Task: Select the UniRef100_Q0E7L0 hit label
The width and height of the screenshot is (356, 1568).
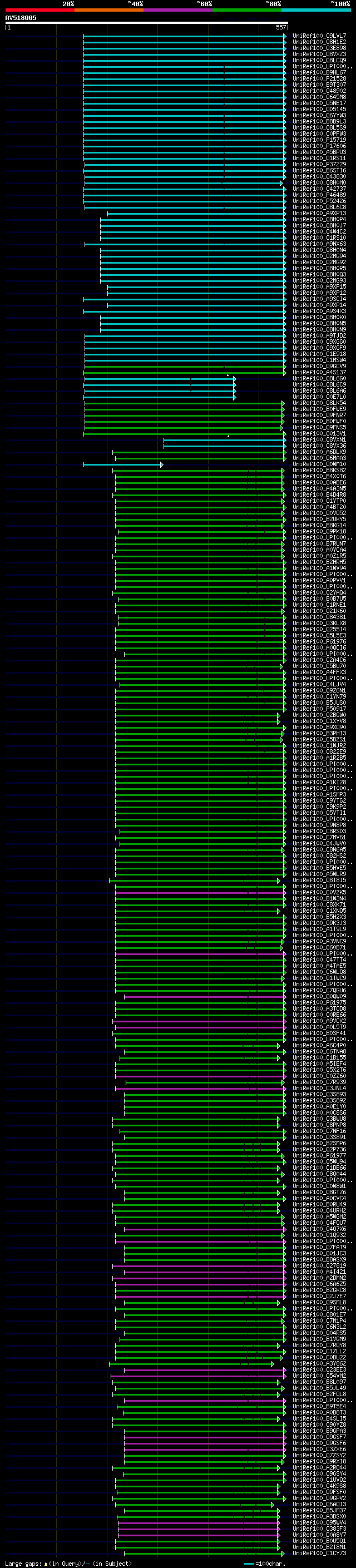Action: coord(319,397)
